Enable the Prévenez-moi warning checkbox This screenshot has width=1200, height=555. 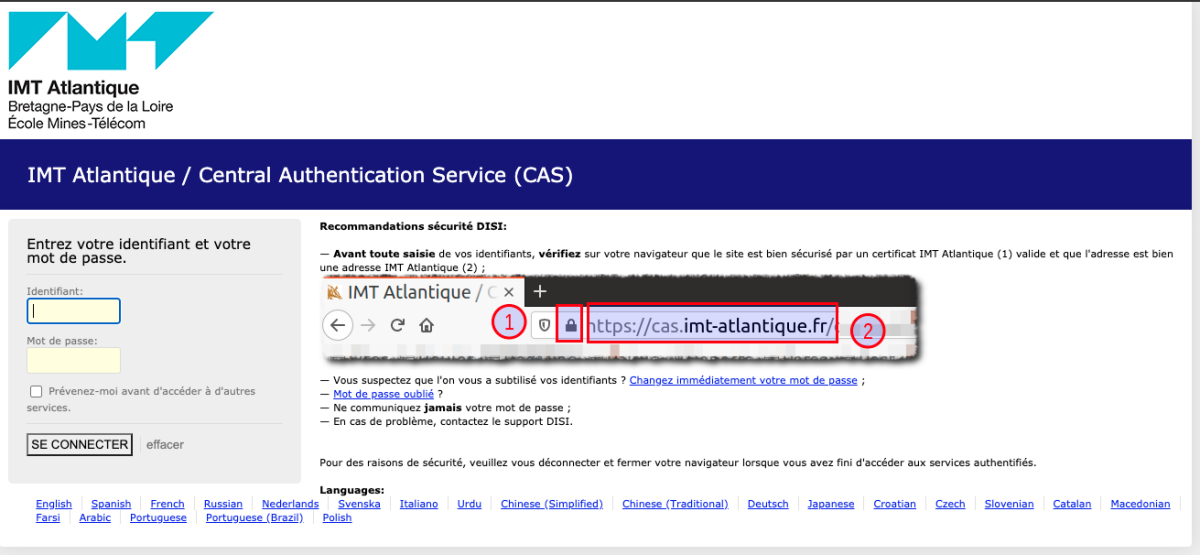point(36,392)
